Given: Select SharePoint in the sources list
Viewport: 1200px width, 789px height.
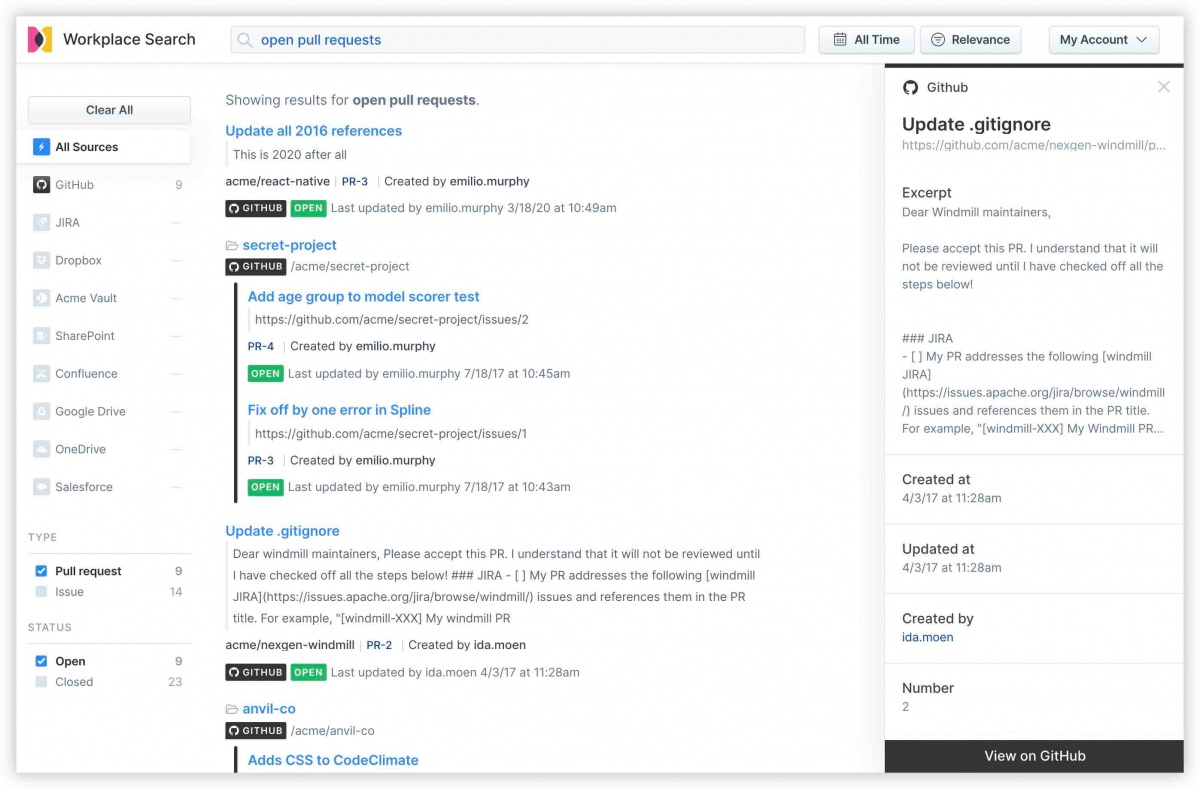Looking at the screenshot, I should click(85, 336).
